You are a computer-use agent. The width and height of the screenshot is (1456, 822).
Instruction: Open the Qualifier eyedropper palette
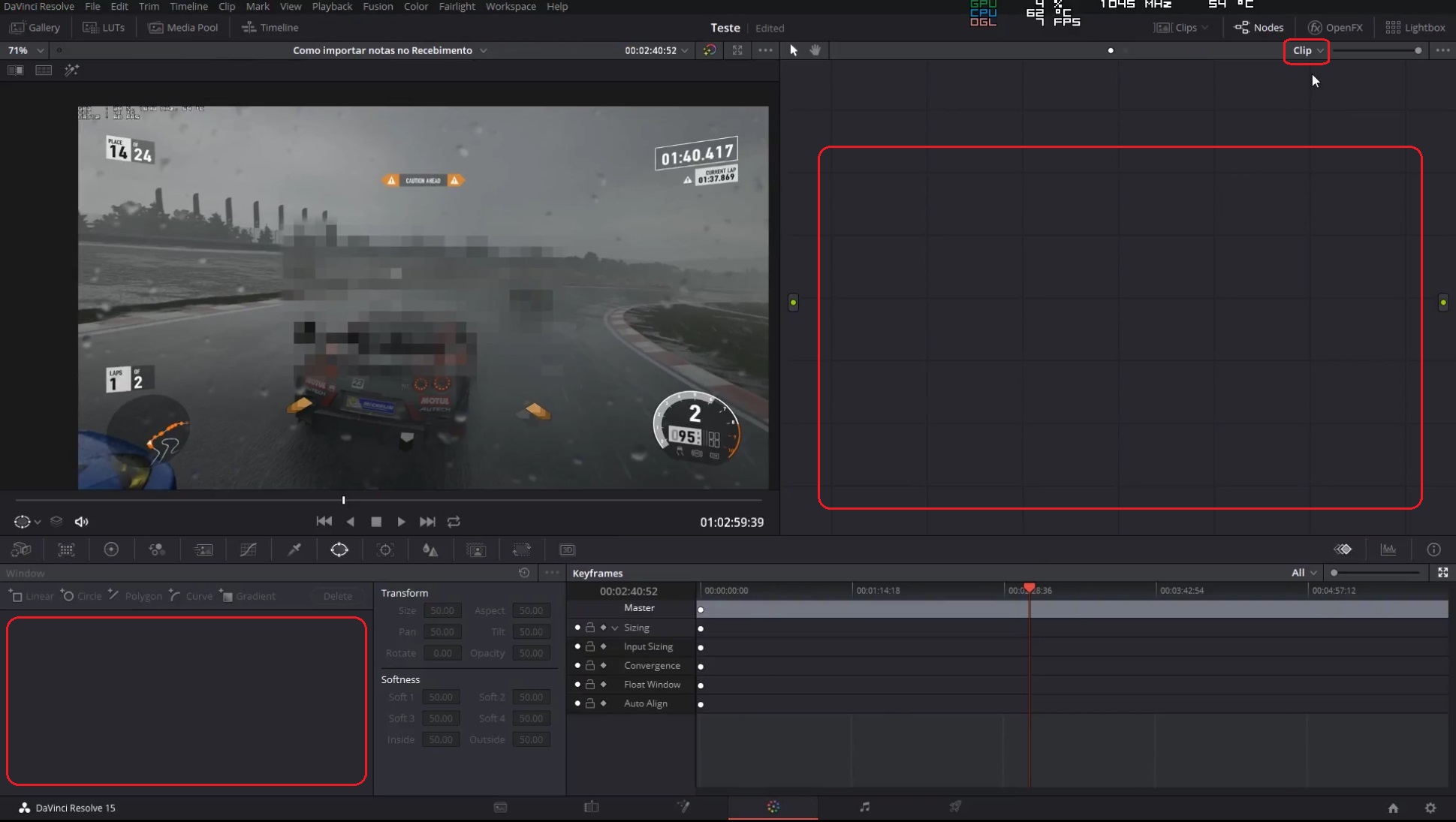294,550
